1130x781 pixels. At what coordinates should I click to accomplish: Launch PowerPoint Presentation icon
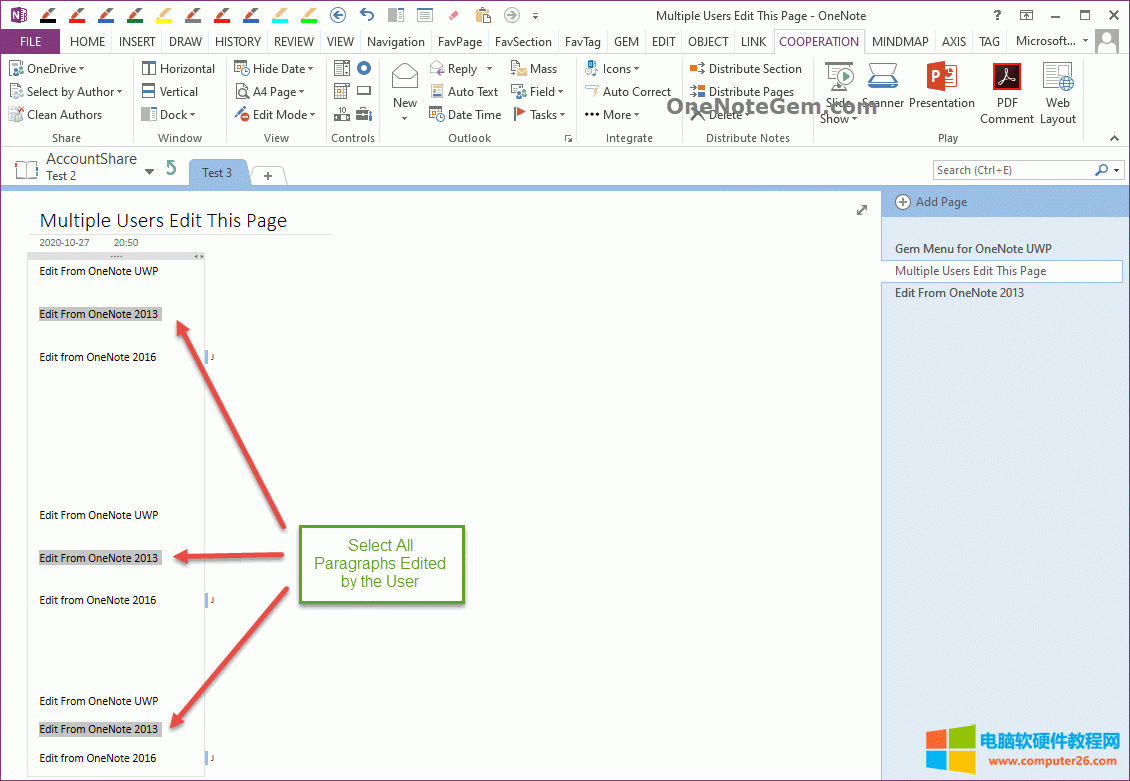click(941, 86)
